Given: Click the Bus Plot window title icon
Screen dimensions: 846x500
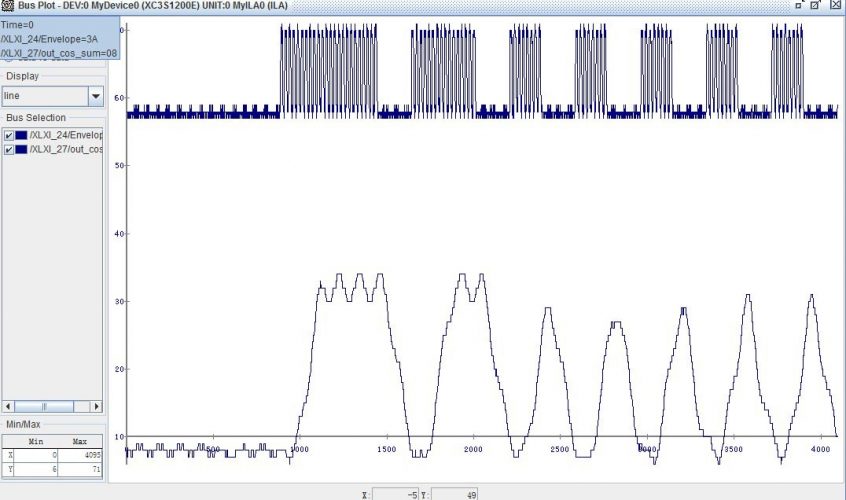Looking at the screenshot, I should click(7, 6).
